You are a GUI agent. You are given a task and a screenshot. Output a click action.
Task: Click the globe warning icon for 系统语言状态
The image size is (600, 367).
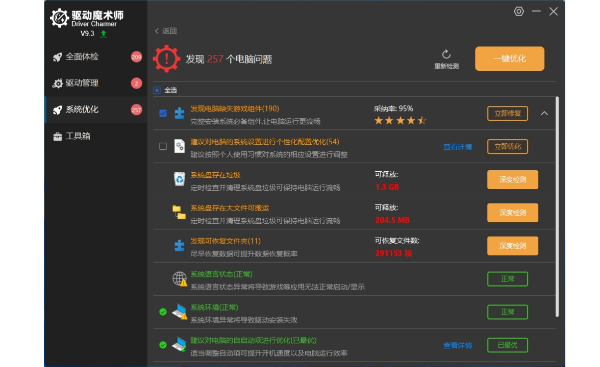pos(179,279)
